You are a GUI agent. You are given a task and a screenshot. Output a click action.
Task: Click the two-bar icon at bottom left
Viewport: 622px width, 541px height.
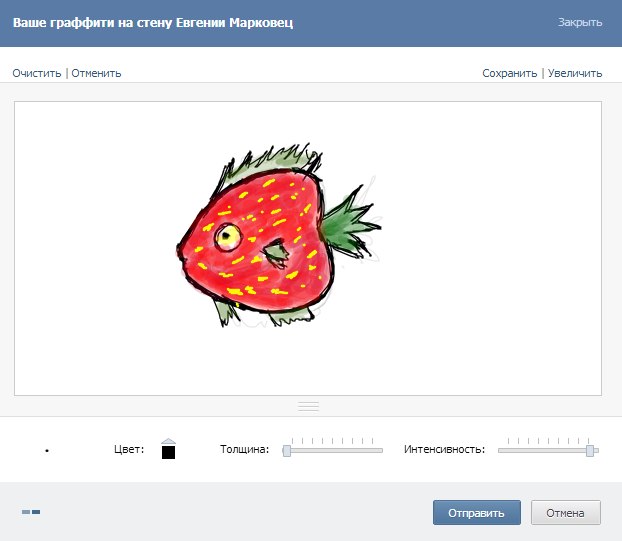pyautogui.click(x=31, y=512)
